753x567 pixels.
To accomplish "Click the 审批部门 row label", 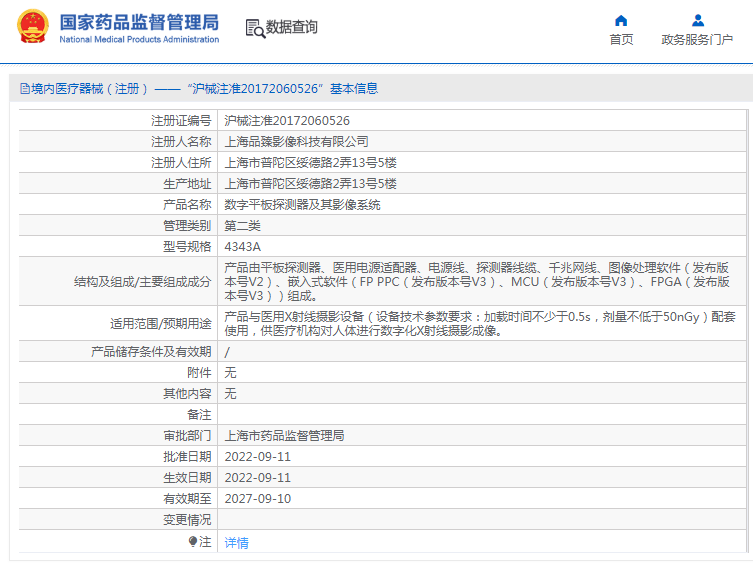I will (x=187, y=435).
